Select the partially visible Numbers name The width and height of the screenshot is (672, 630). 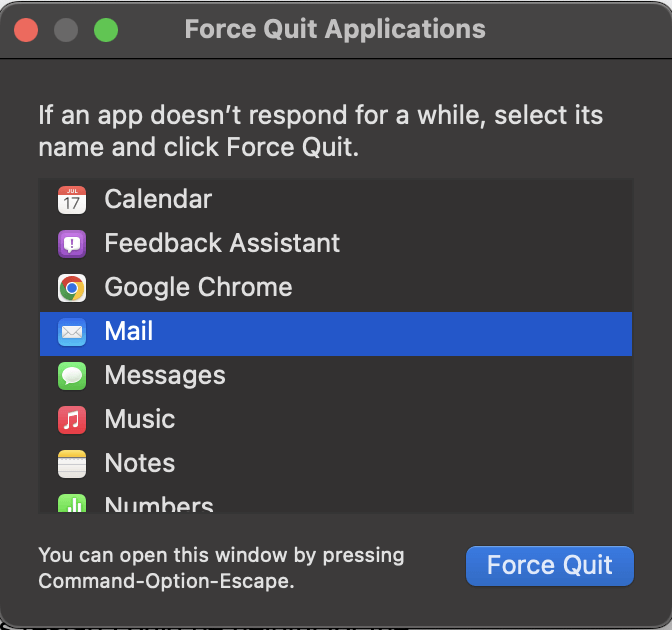tap(159, 505)
